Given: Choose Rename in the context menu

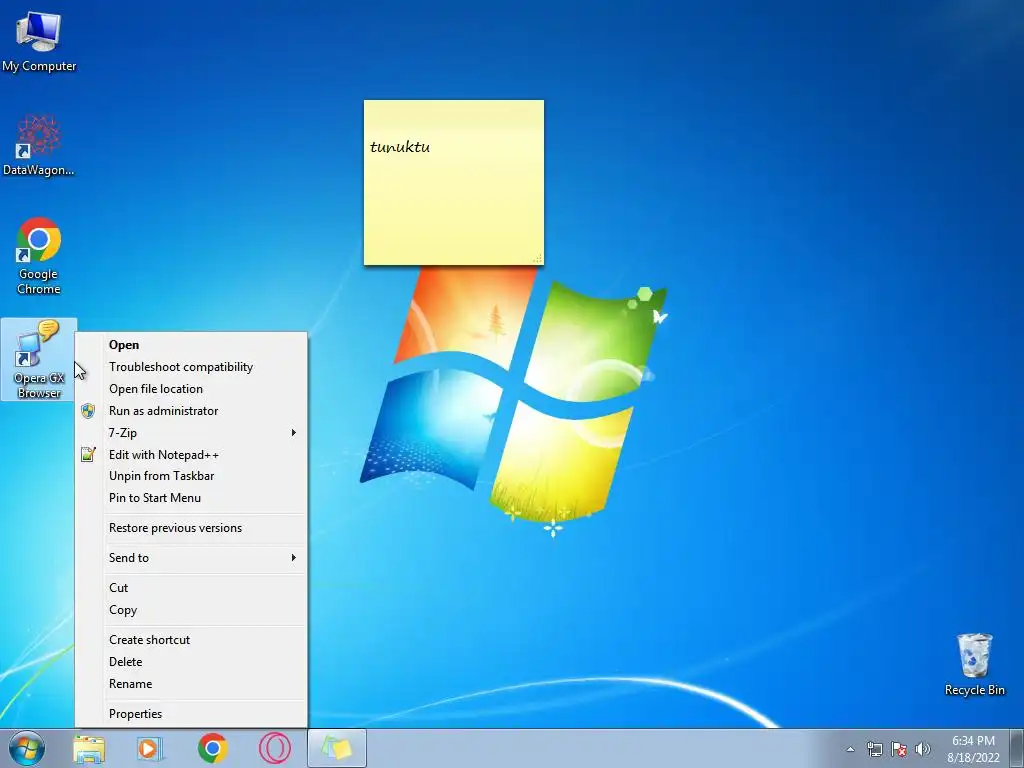Looking at the screenshot, I should click(191, 684).
